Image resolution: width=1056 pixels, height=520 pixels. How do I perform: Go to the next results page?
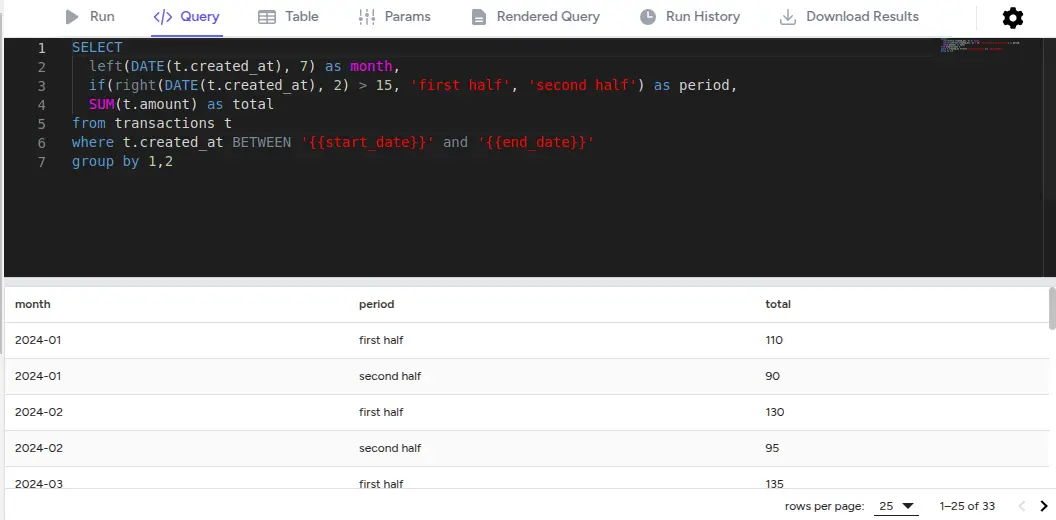[x=1044, y=506]
